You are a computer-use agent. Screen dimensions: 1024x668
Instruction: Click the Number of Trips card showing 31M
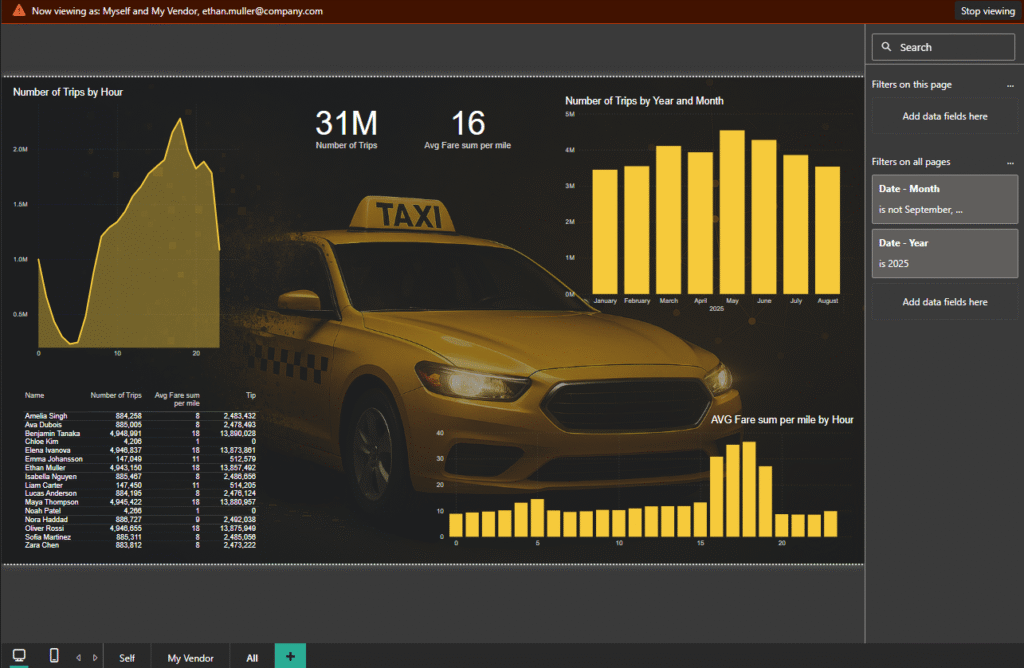coord(346,128)
